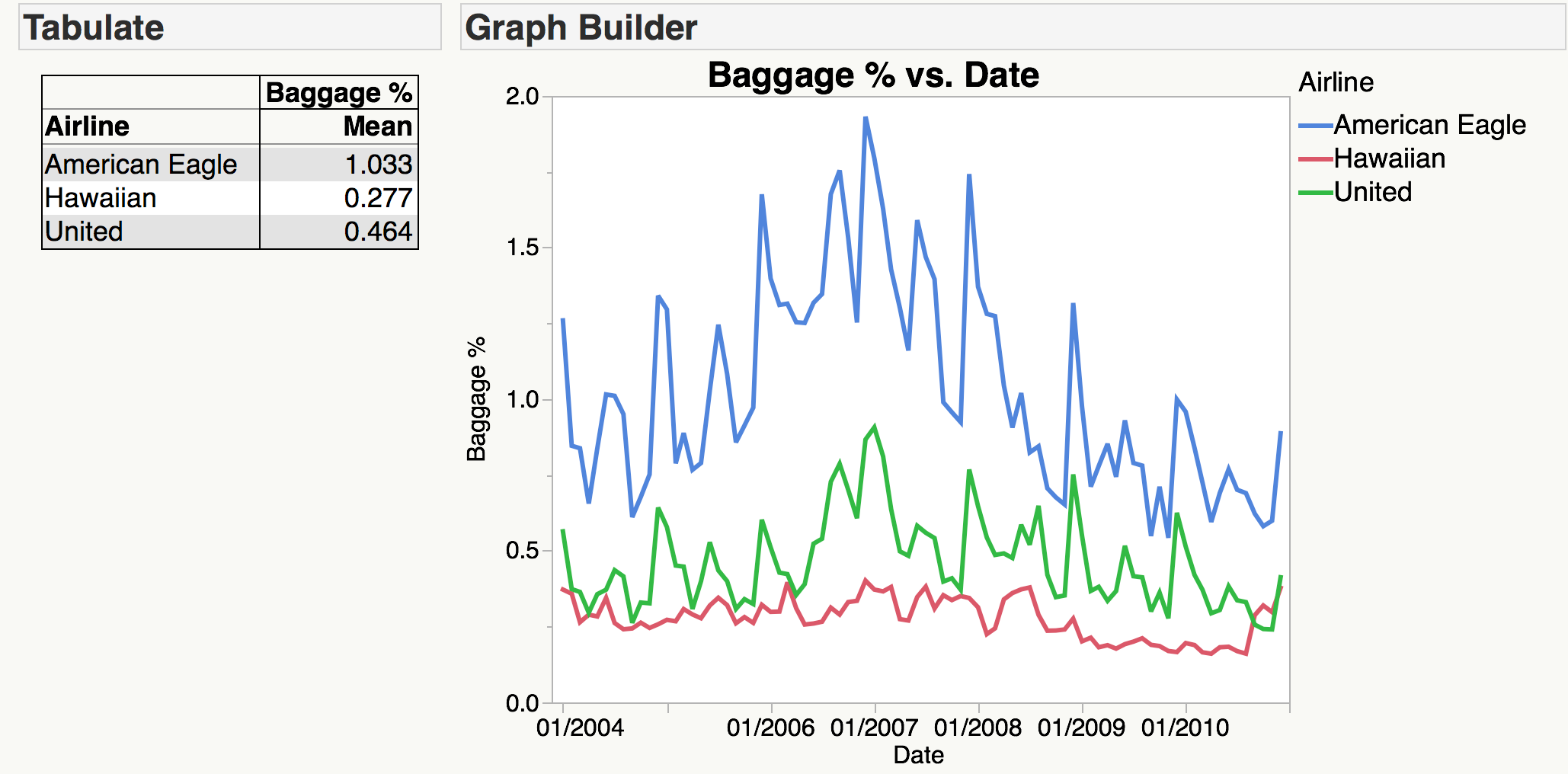Click the 0.5 y-axis tick label
The height and width of the screenshot is (774, 1568).
pyautogui.click(x=522, y=551)
